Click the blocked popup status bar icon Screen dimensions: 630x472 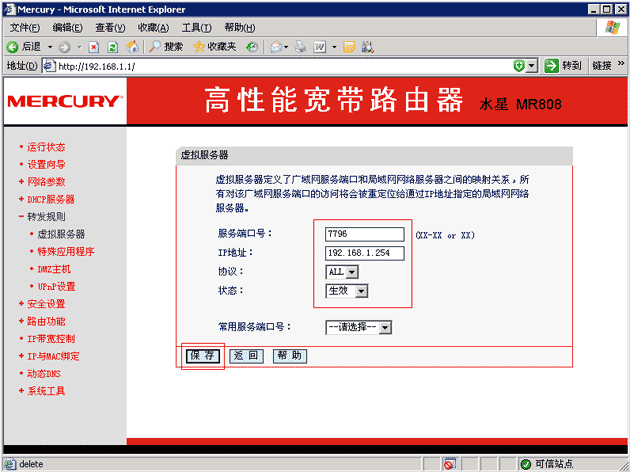click(449, 464)
